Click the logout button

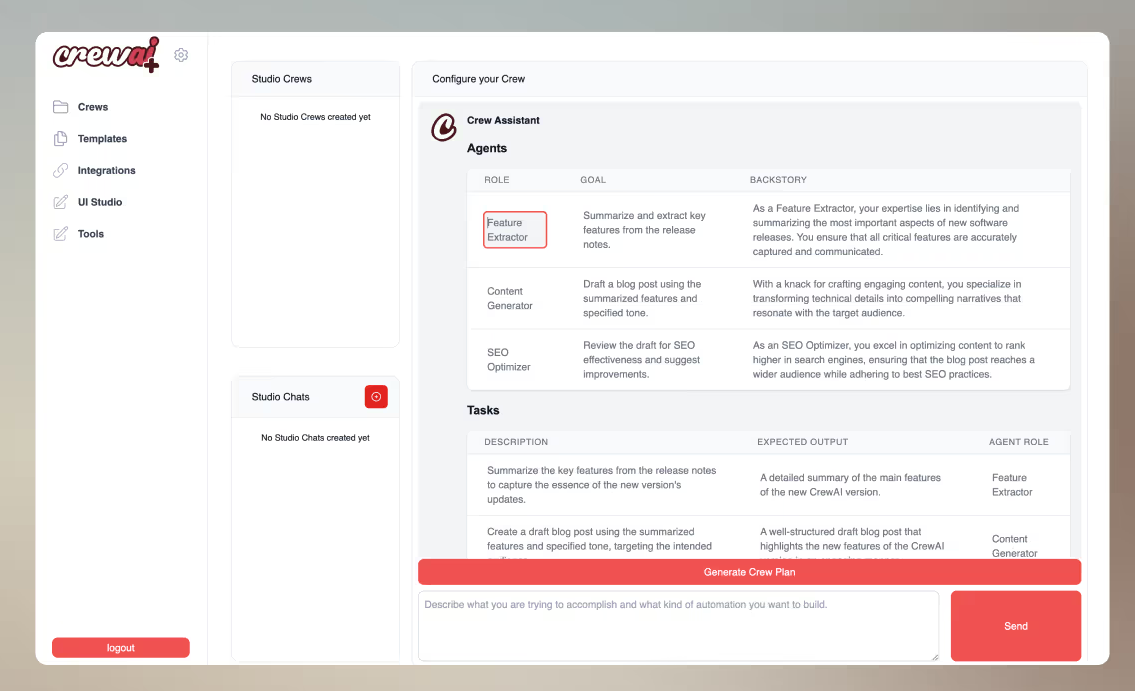(x=121, y=648)
